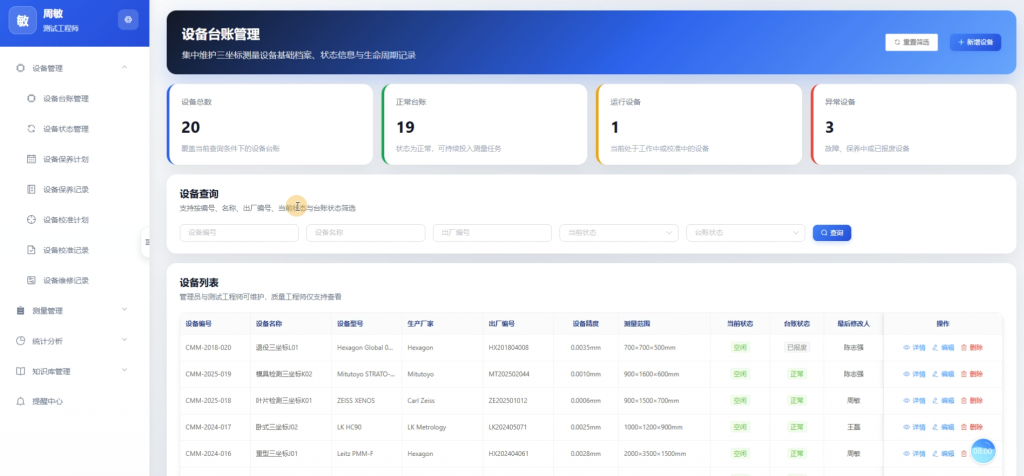Screen dimensions: 1024x476
Task: Click the 设备管理 menu icon
Action: (x=20, y=68)
